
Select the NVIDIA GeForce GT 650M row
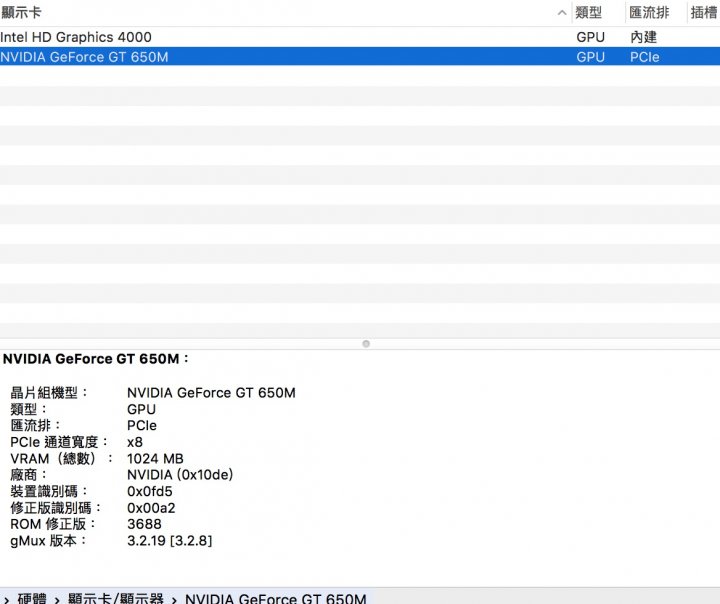pos(360,56)
